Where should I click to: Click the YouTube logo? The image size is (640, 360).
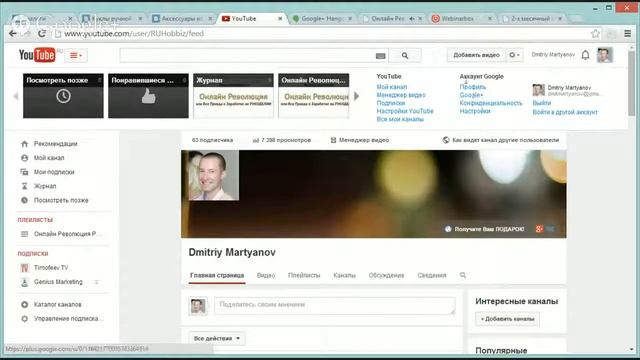(x=37, y=55)
